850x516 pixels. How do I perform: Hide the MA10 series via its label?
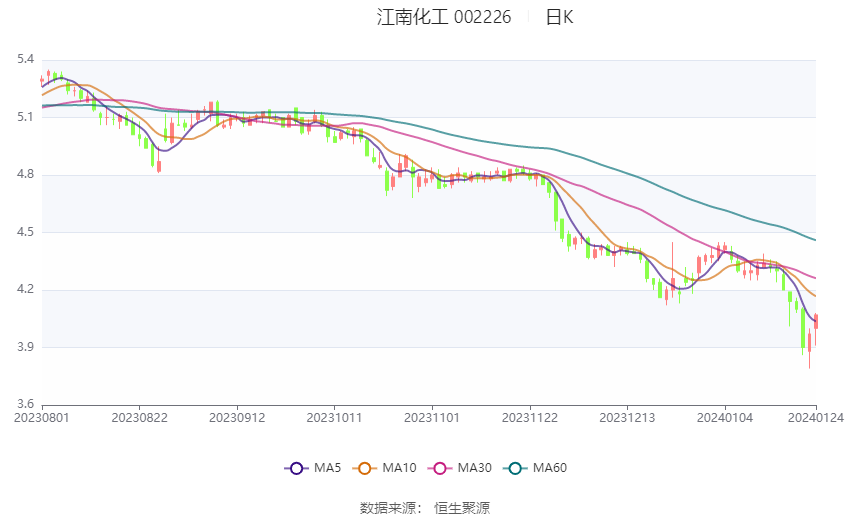(400, 468)
